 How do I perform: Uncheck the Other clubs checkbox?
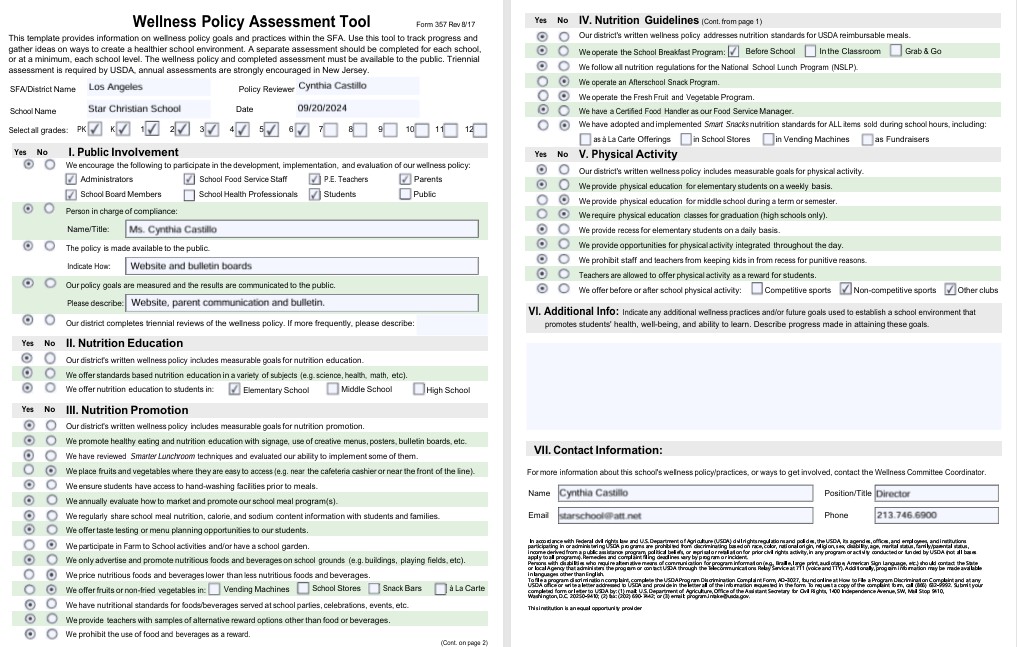(950, 290)
